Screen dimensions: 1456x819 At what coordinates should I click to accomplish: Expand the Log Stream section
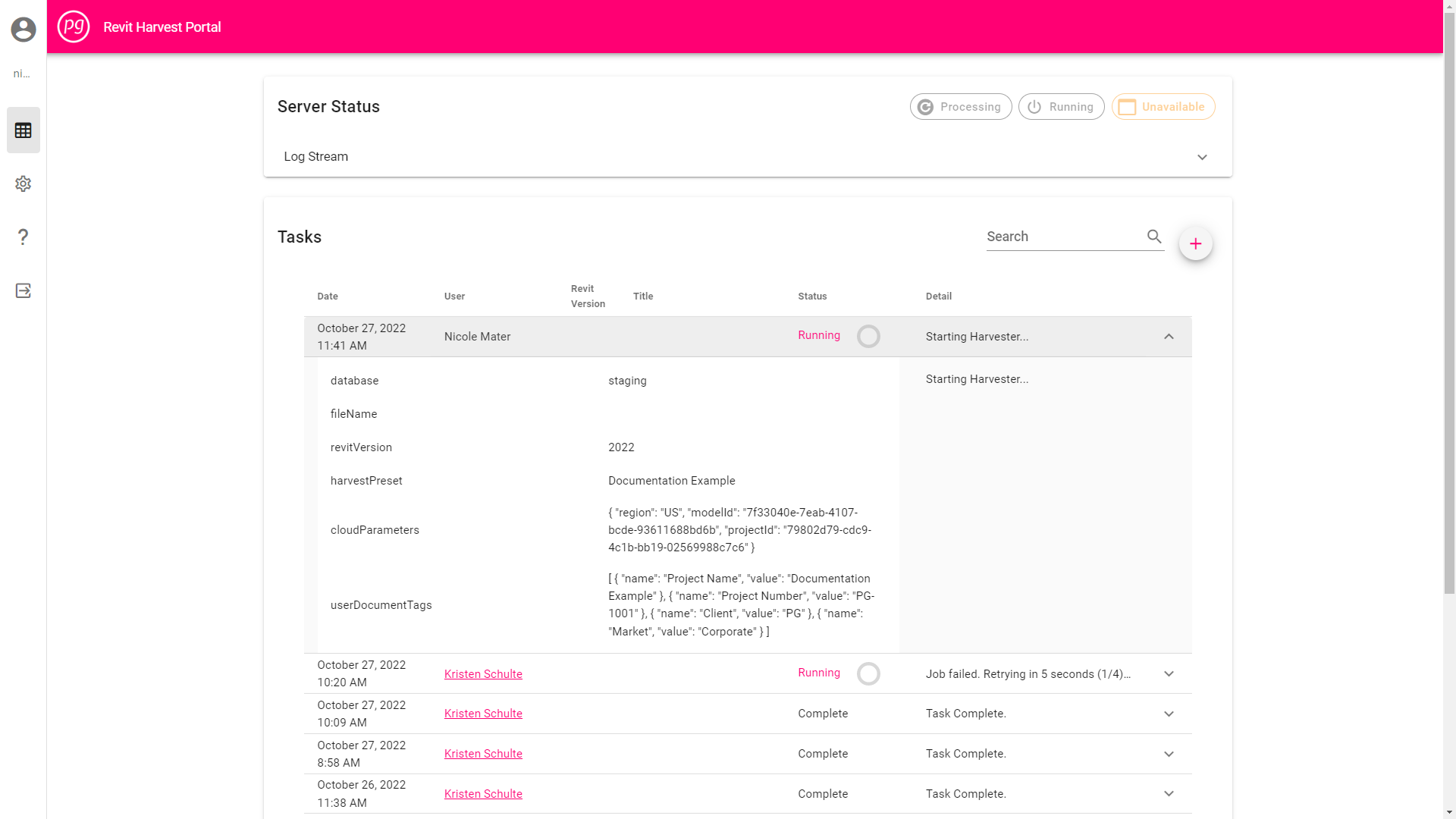click(1201, 157)
